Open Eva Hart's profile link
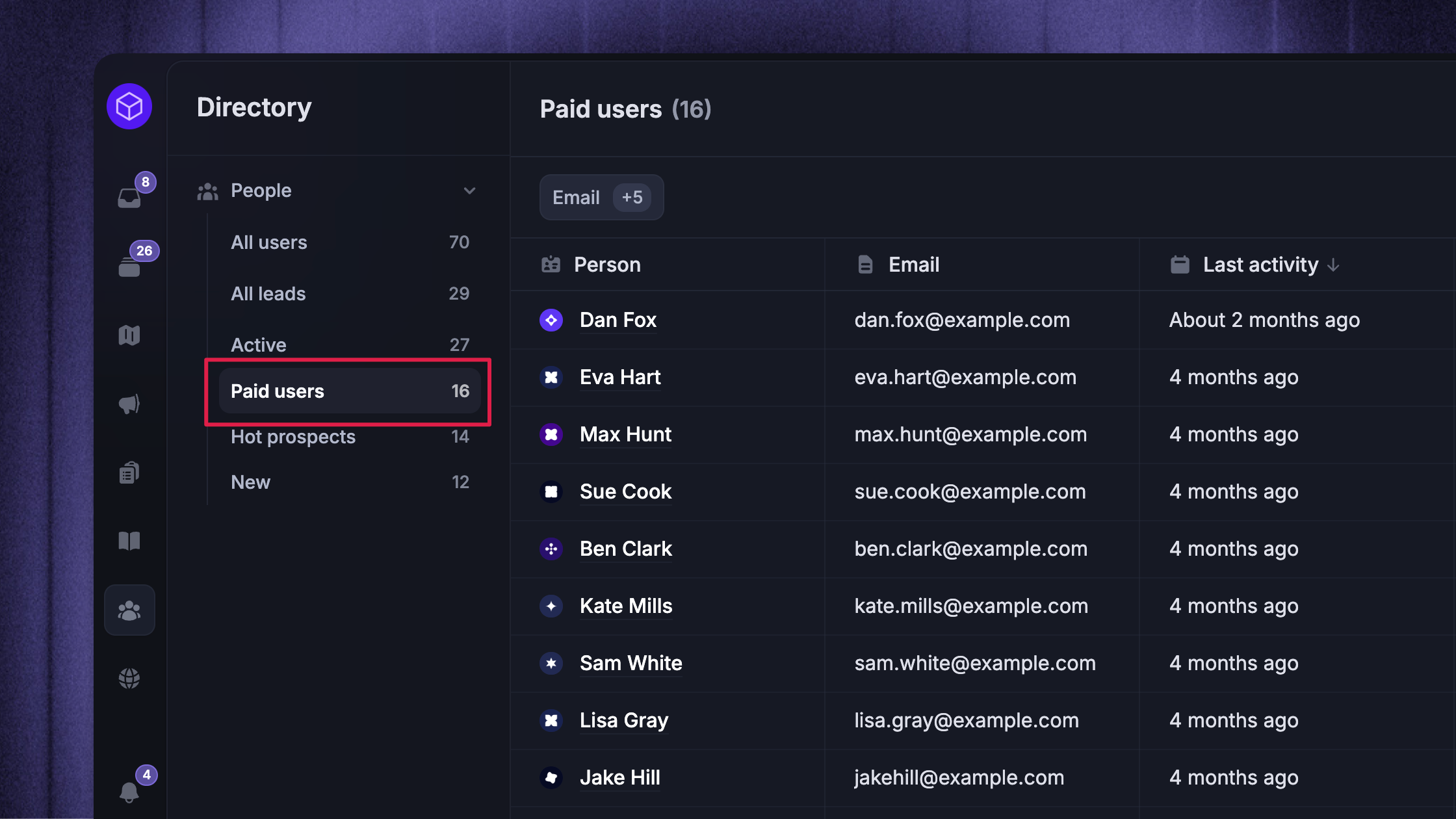 pyautogui.click(x=620, y=377)
